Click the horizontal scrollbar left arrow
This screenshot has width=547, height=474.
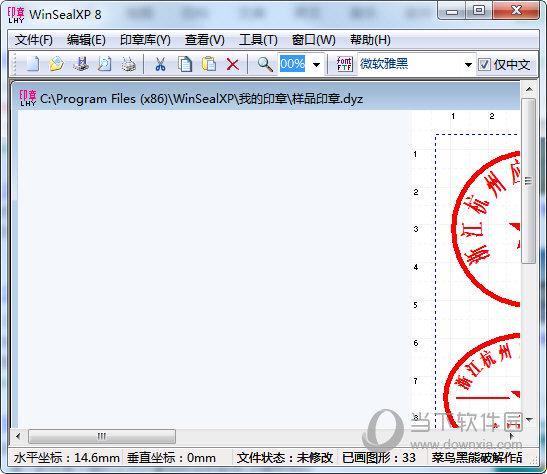click(x=18, y=436)
